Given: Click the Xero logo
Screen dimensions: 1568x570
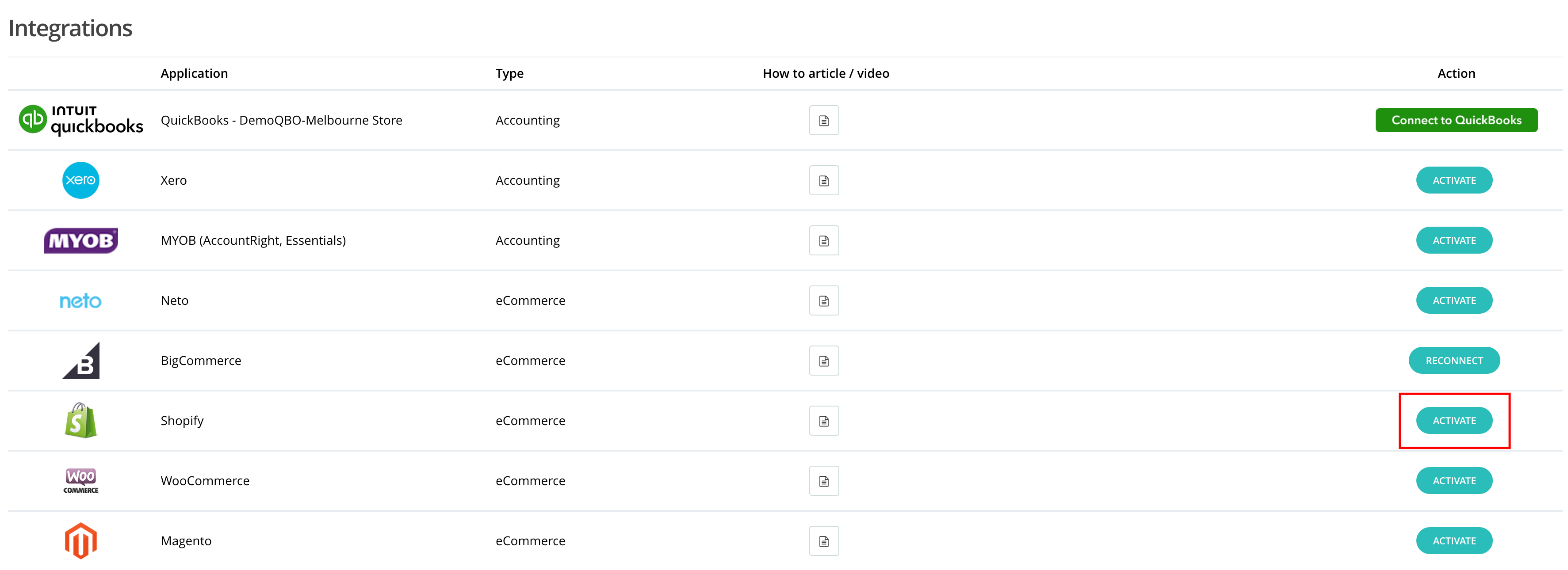Looking at the screenshot, I should point(81,180).
